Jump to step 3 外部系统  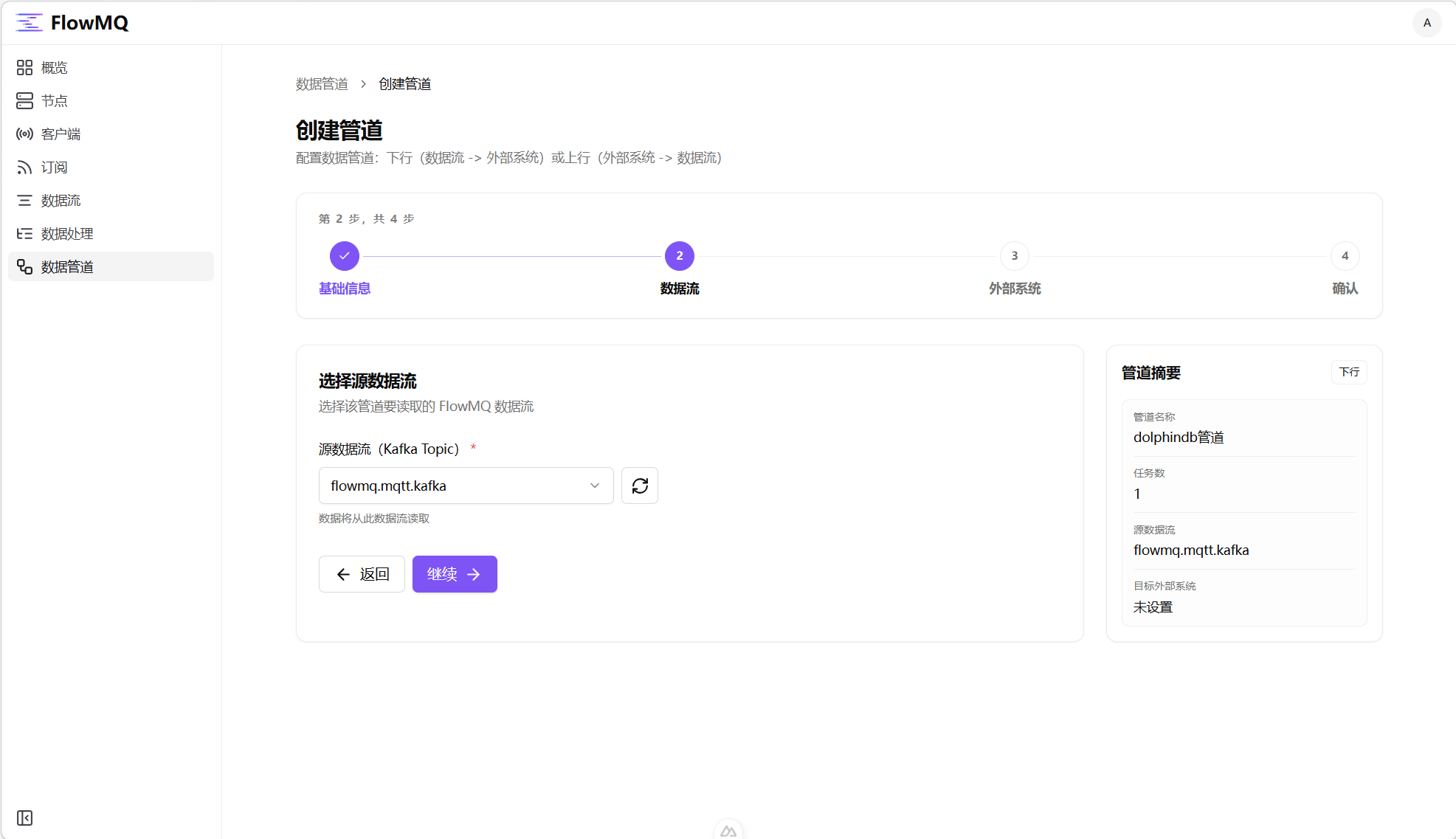(1014, 256)
